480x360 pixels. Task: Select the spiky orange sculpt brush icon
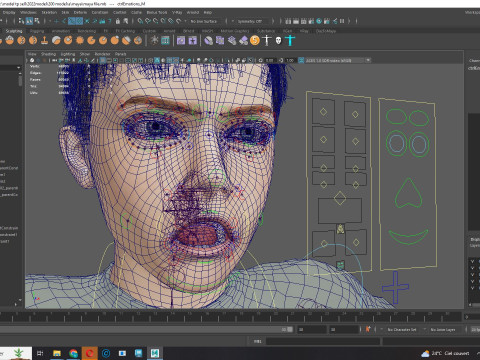(80, 41)
